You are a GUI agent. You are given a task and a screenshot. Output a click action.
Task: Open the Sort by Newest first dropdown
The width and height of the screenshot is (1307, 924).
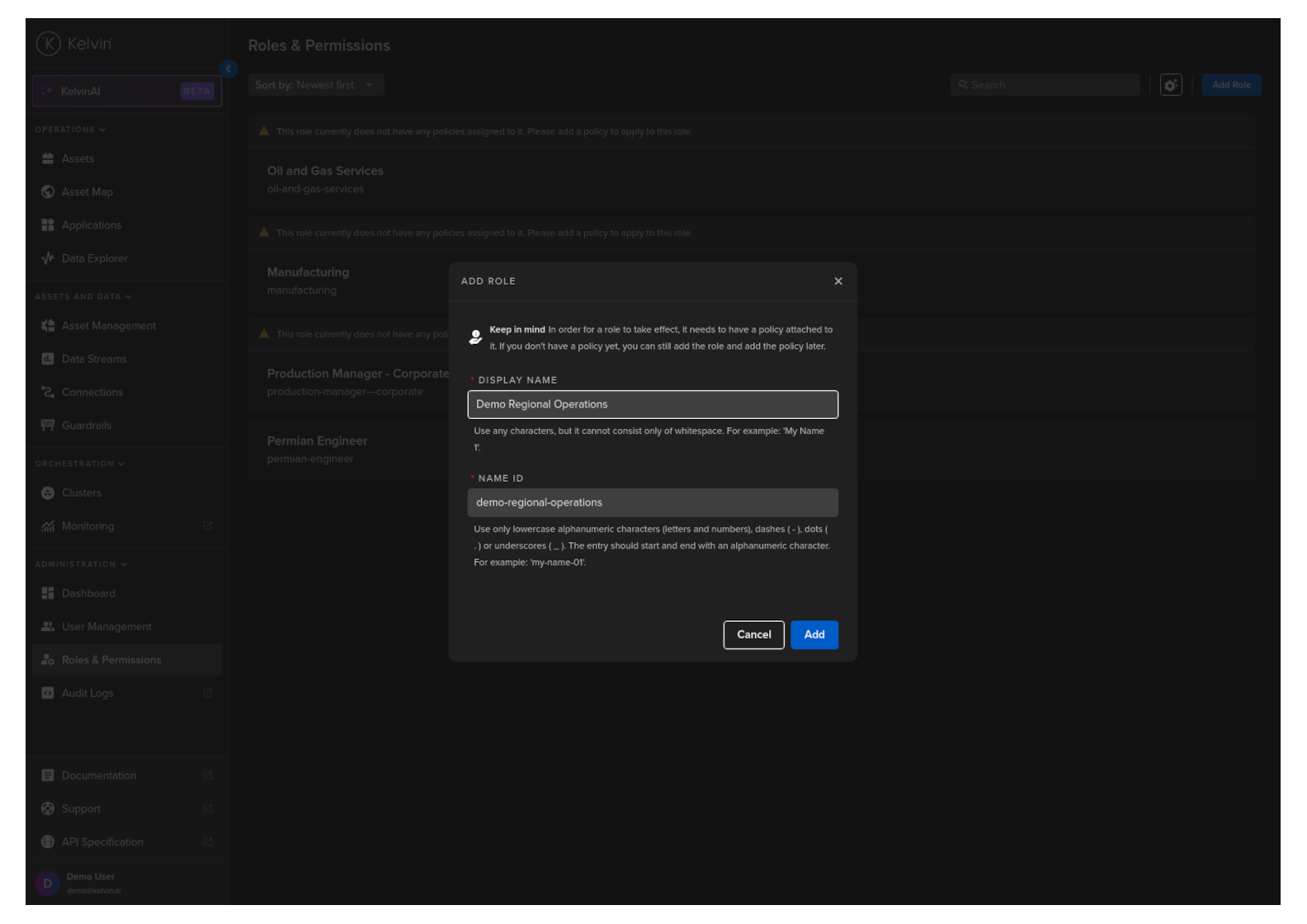(x=315, y=85)
